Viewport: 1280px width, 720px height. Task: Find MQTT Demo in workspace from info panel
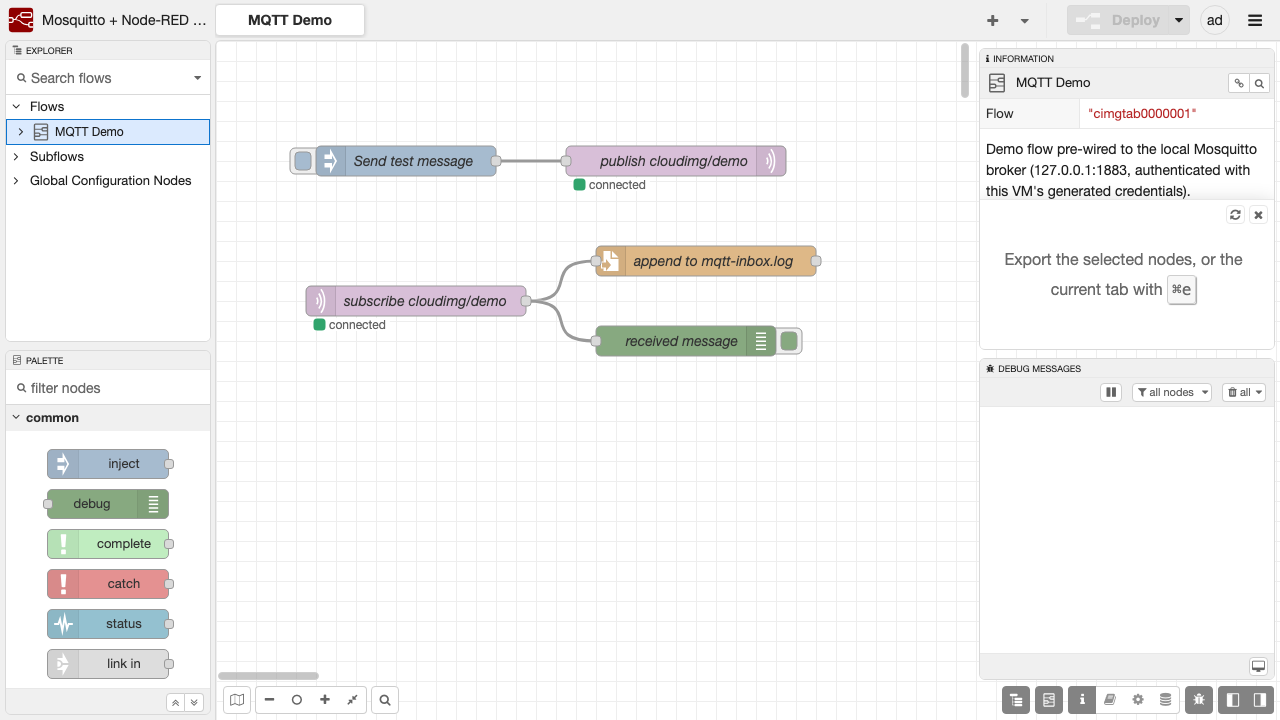point(1260,83)
